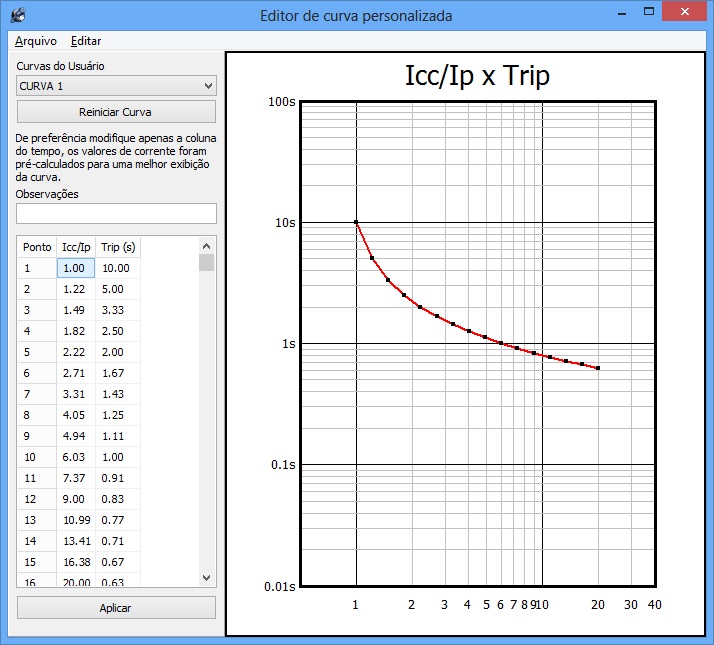The height and width of the screenshot is (645, 714).
Task: Select Trip cell 2.00
Action: click(x=118, y=352)
